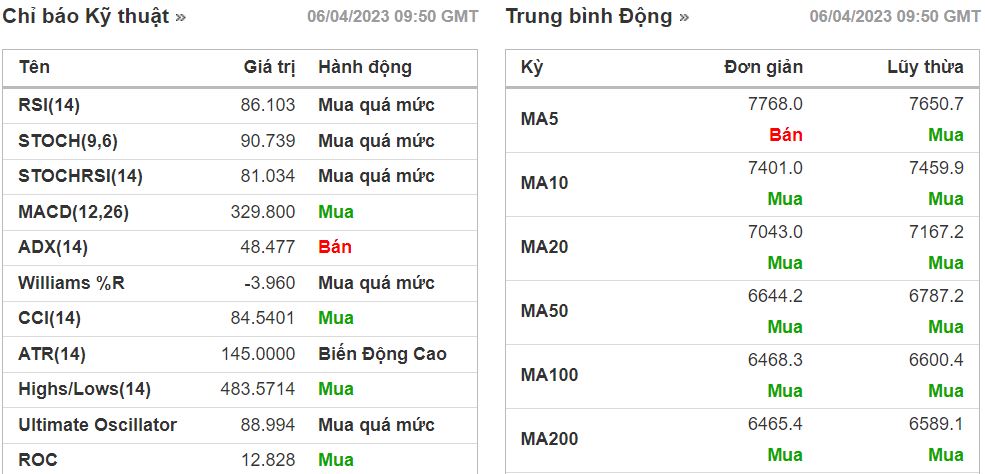Click the Biến Động Cao action text

click(382, 353)
